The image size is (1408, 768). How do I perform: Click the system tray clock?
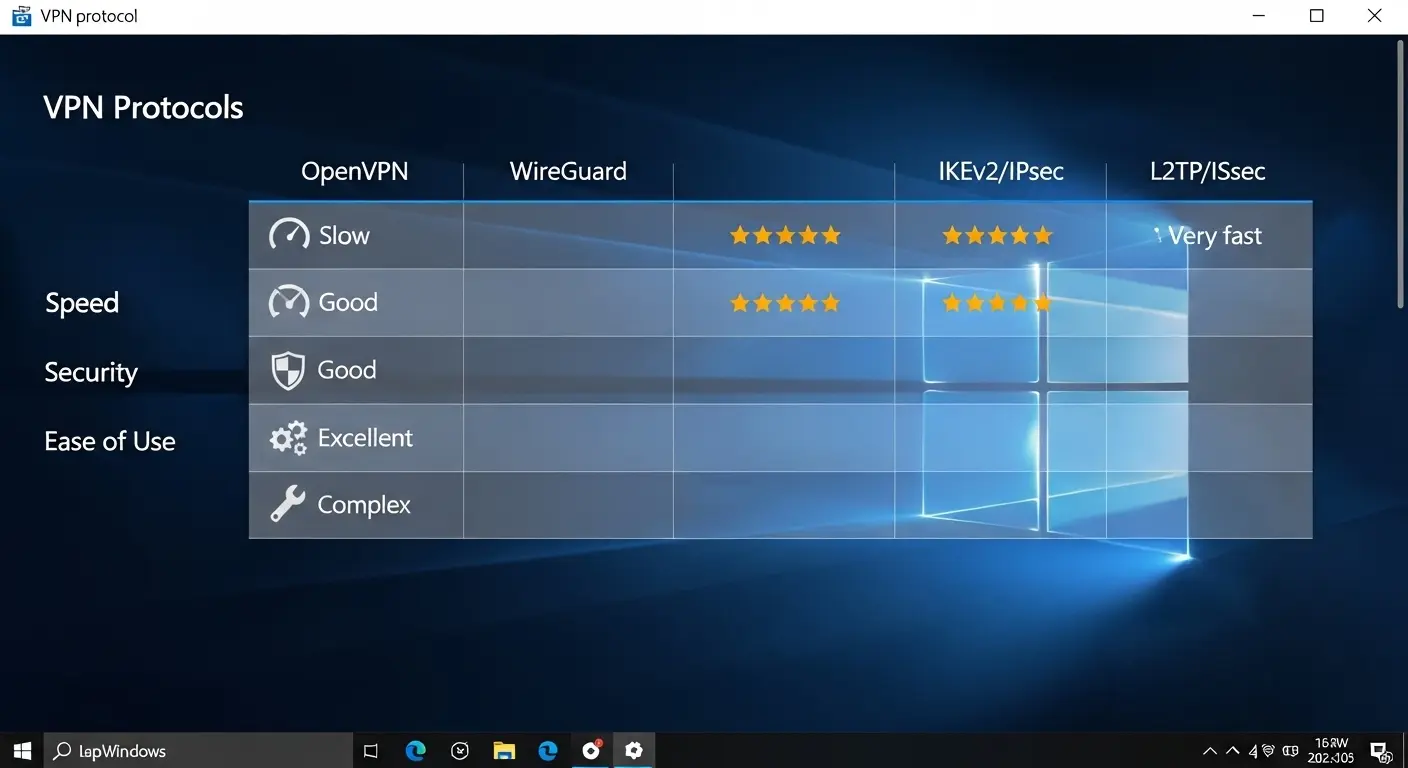coord(1331,751)
